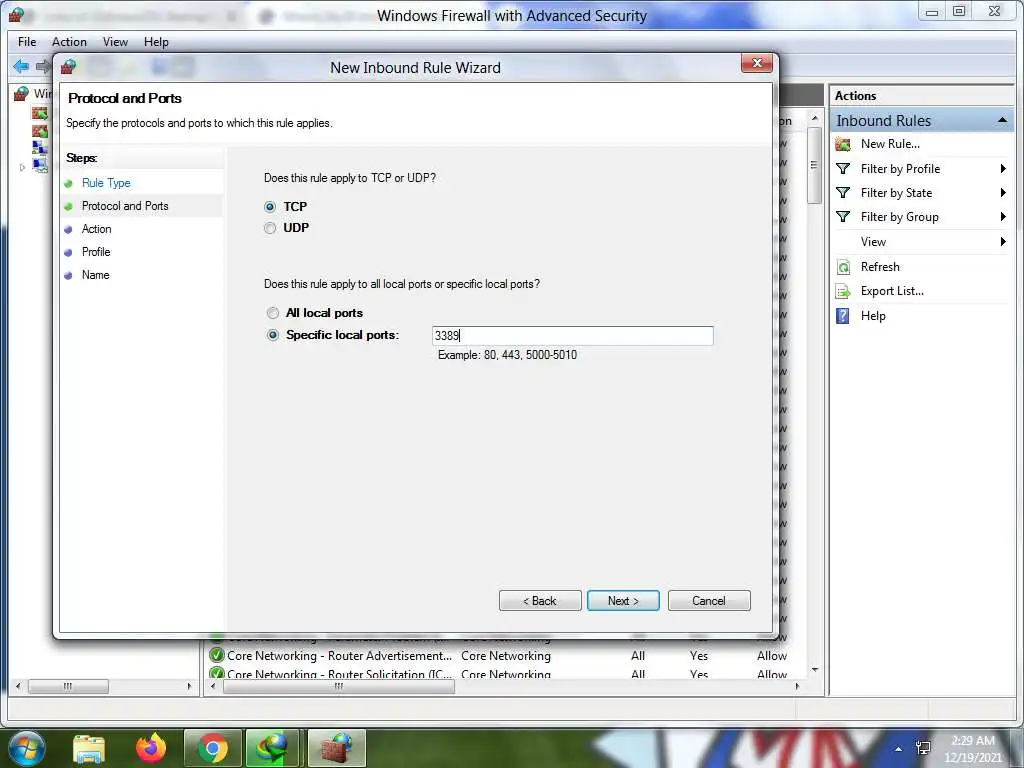Open the File menu
Image resolution: width=1024 pixels, height=768 pixels.
pyautogui.click(x=27, y=42)
